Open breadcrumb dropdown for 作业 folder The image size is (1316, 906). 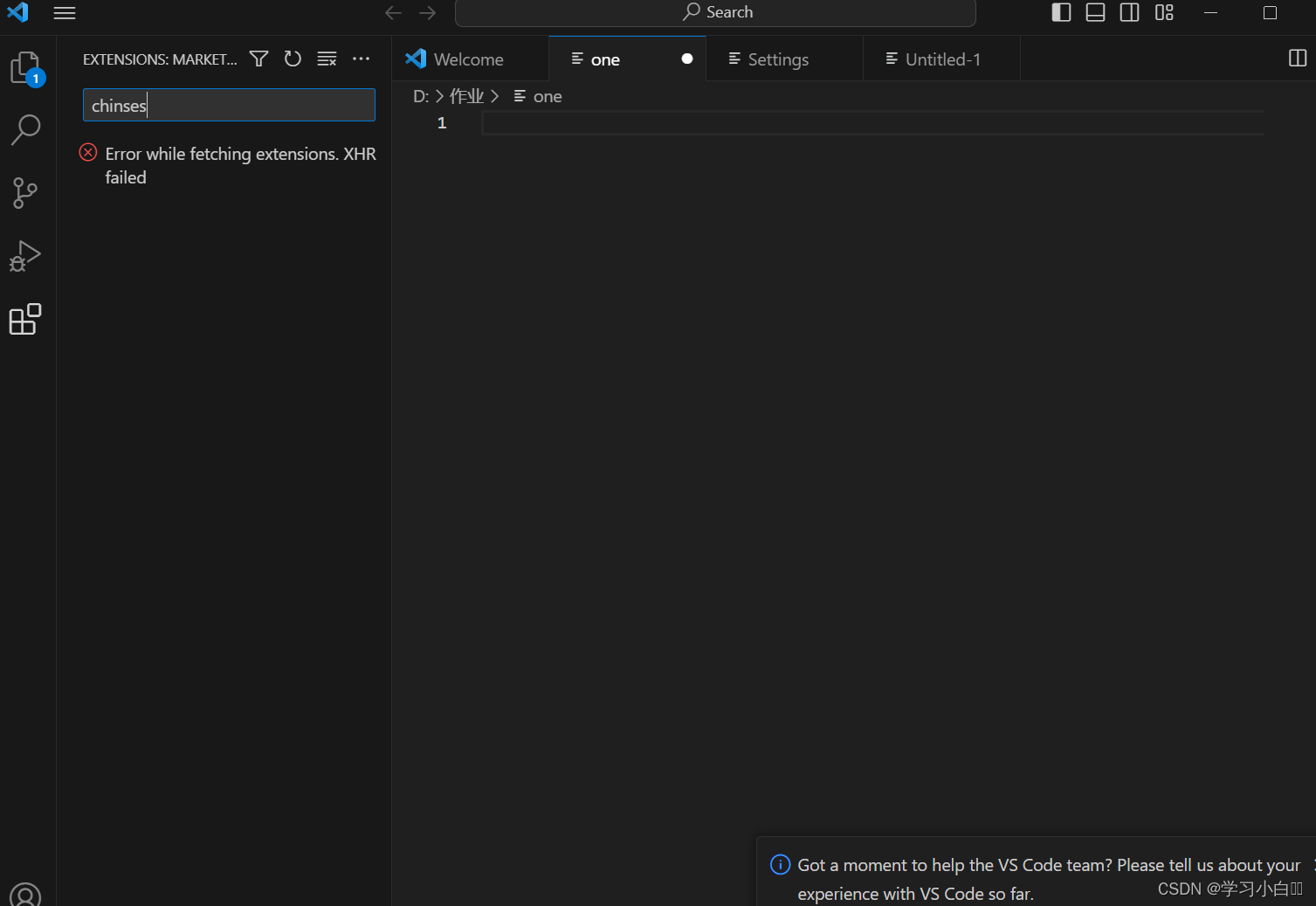click(466, 96)
